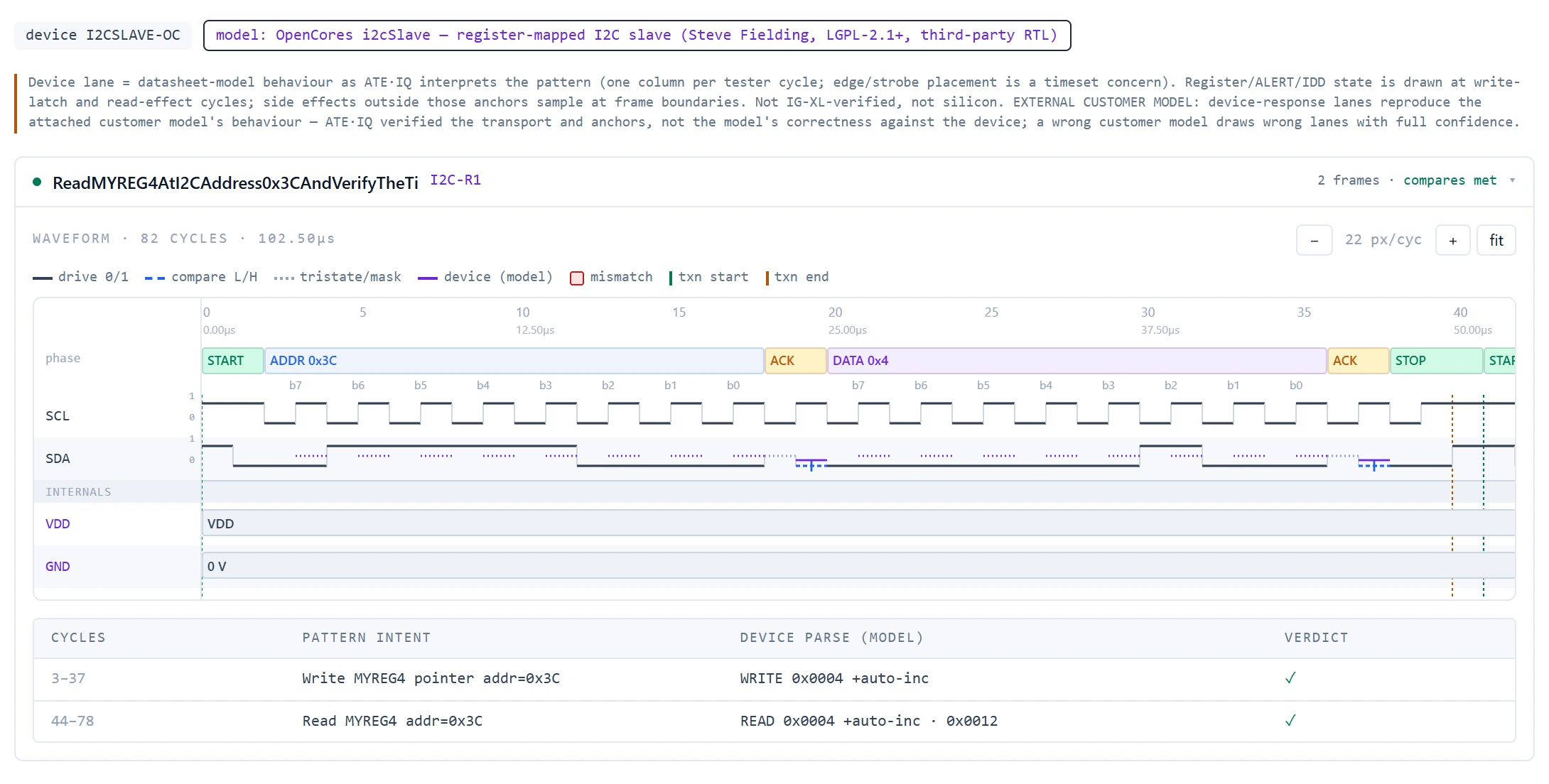
Task: Click the cycle 30 ruler tick label
Action: pos(1148,312)
